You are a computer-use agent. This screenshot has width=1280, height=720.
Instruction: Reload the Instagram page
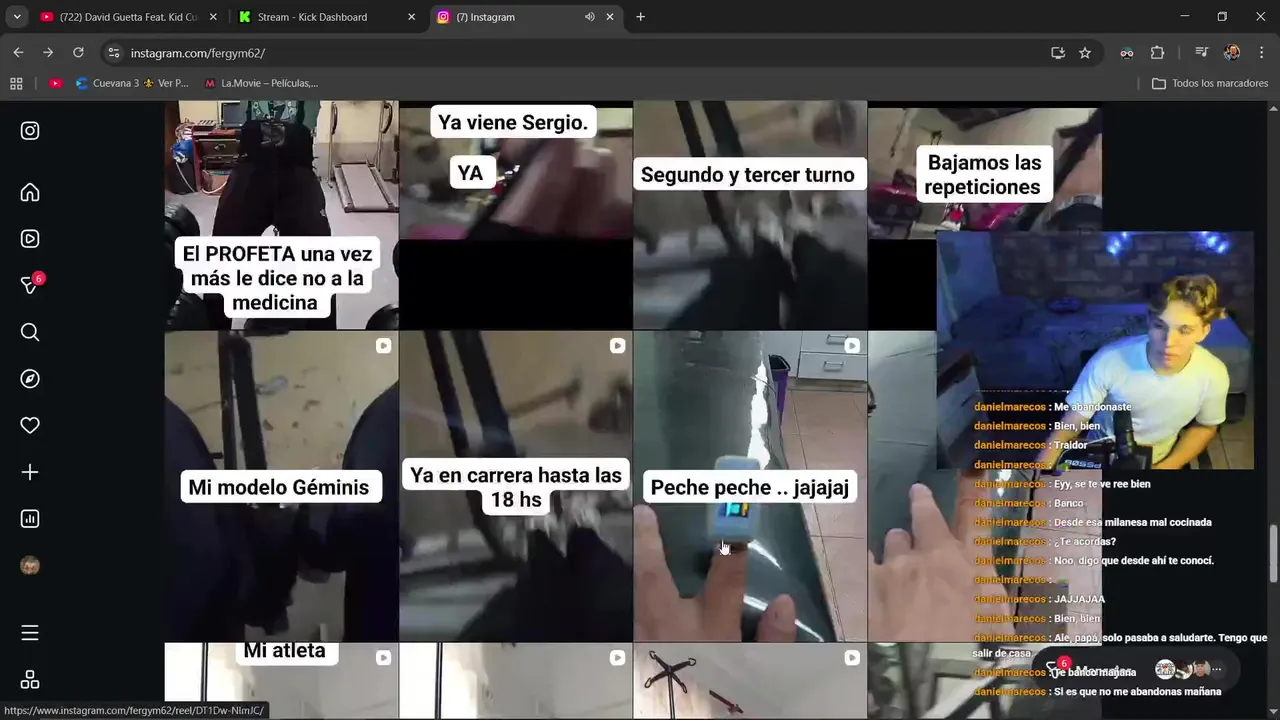pos(78,53)
